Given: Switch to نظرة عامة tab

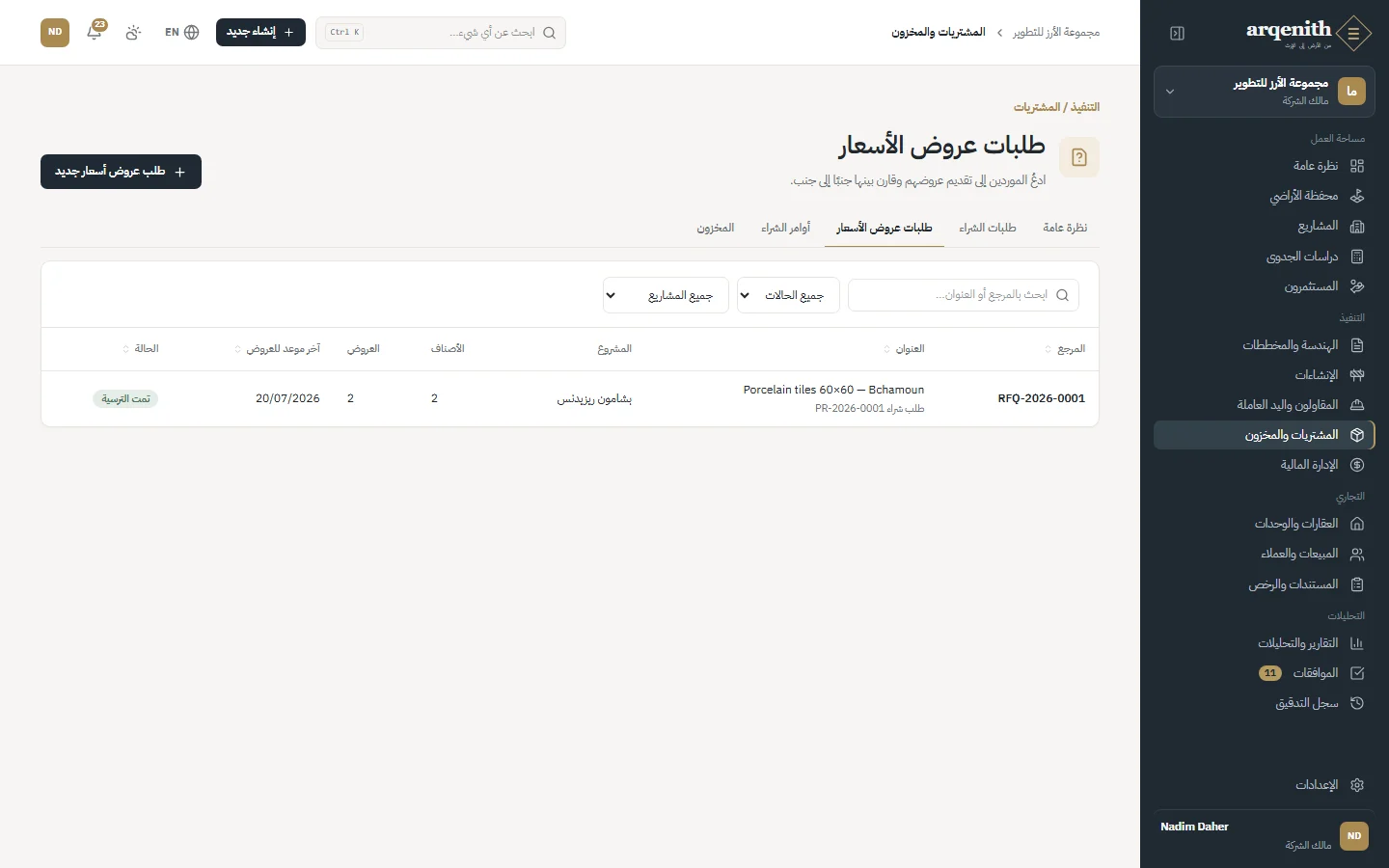Looking at the screenshot, I should click(1065, 228).
